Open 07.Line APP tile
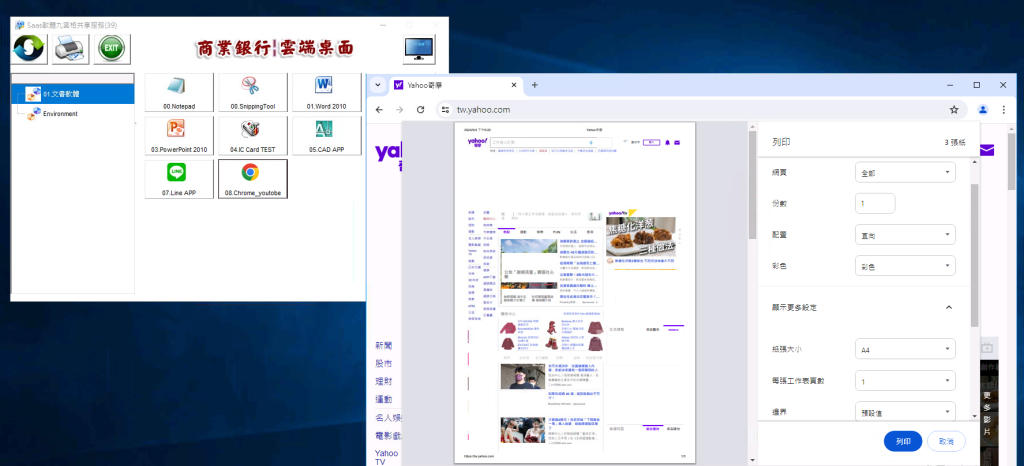1024x466 pixels. [179, 179]
